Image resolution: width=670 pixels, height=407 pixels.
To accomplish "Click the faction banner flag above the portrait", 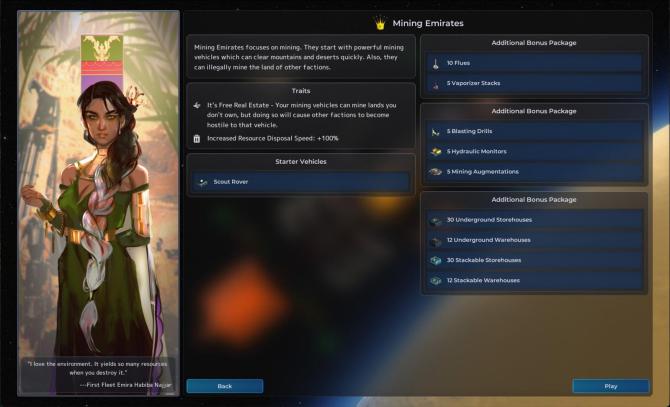I will (x=102, y=64).
